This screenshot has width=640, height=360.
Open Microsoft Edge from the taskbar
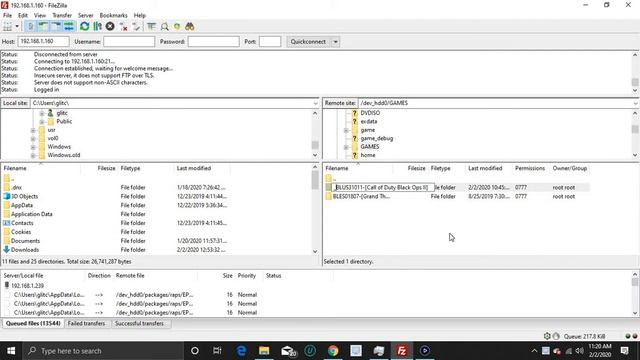tap(241, 351)
